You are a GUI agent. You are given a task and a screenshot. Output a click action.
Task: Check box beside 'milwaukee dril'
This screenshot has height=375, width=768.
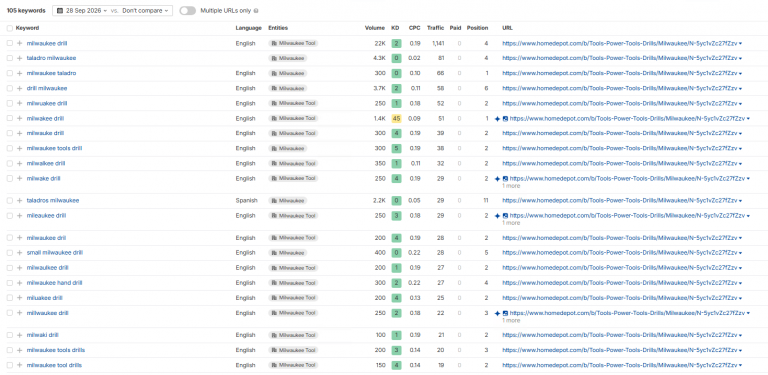pyautogui.click(x=10, y=238)
